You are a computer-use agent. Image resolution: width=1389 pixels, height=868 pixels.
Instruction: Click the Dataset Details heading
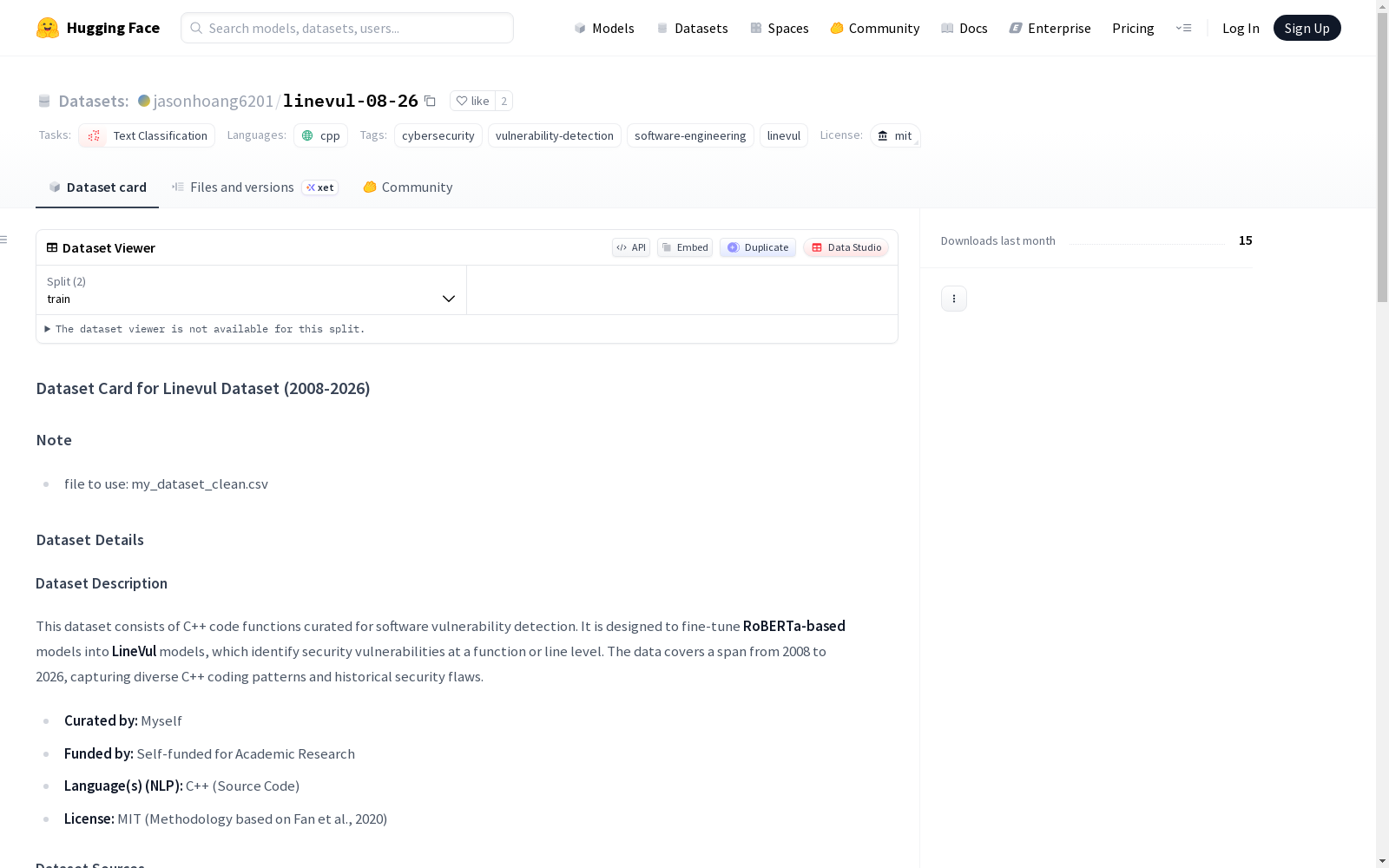click(x=90, y=540)
